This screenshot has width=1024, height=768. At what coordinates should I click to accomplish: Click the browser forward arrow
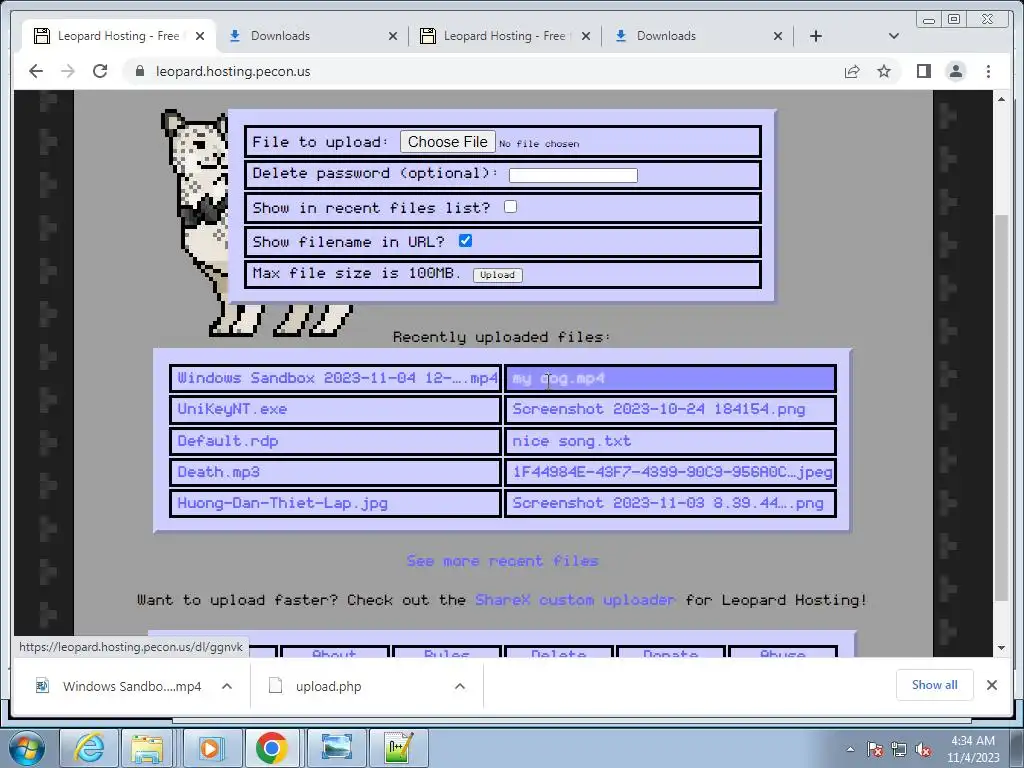68,71
